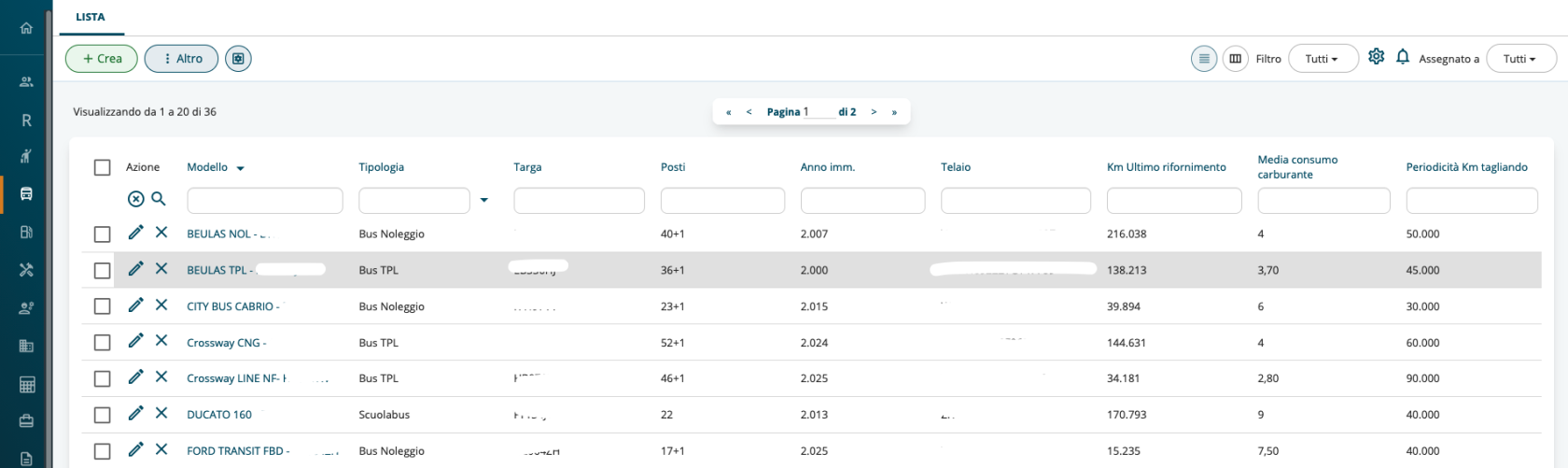The height and width of the screenshot is (468, 1568).
Task: Clear filters with circled X icon
Action: [136, 199]
